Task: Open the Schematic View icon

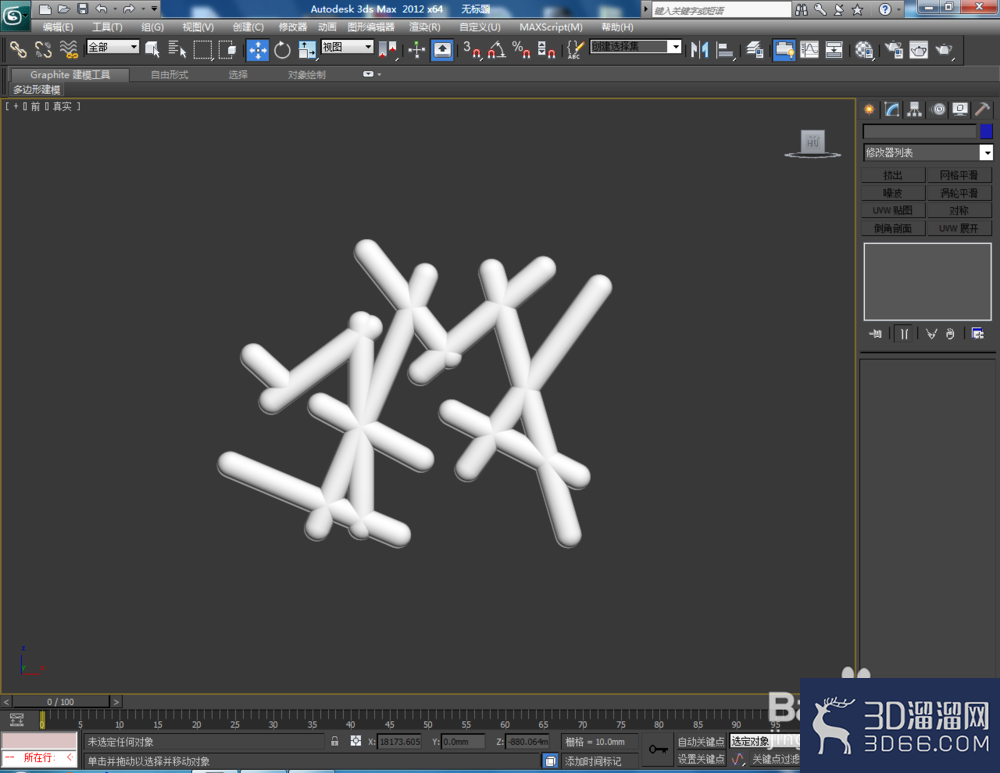Action: (x=834, y=50)
